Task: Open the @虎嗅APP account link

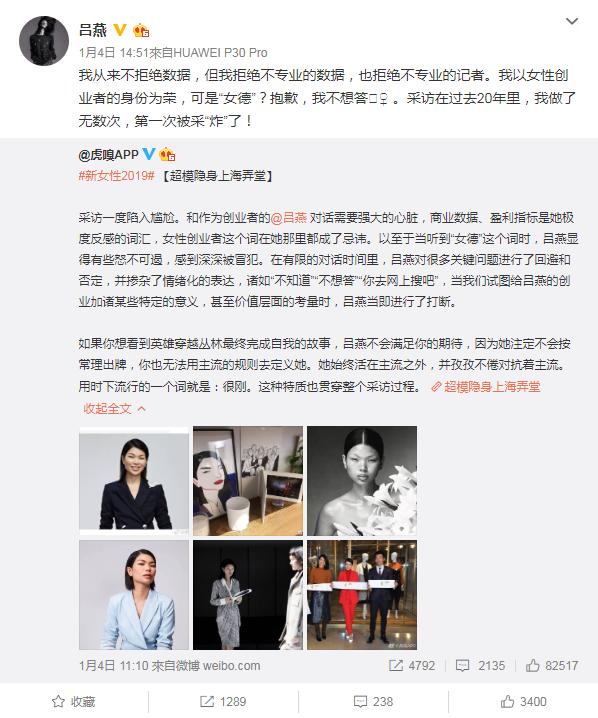Action: click(109, 155)
